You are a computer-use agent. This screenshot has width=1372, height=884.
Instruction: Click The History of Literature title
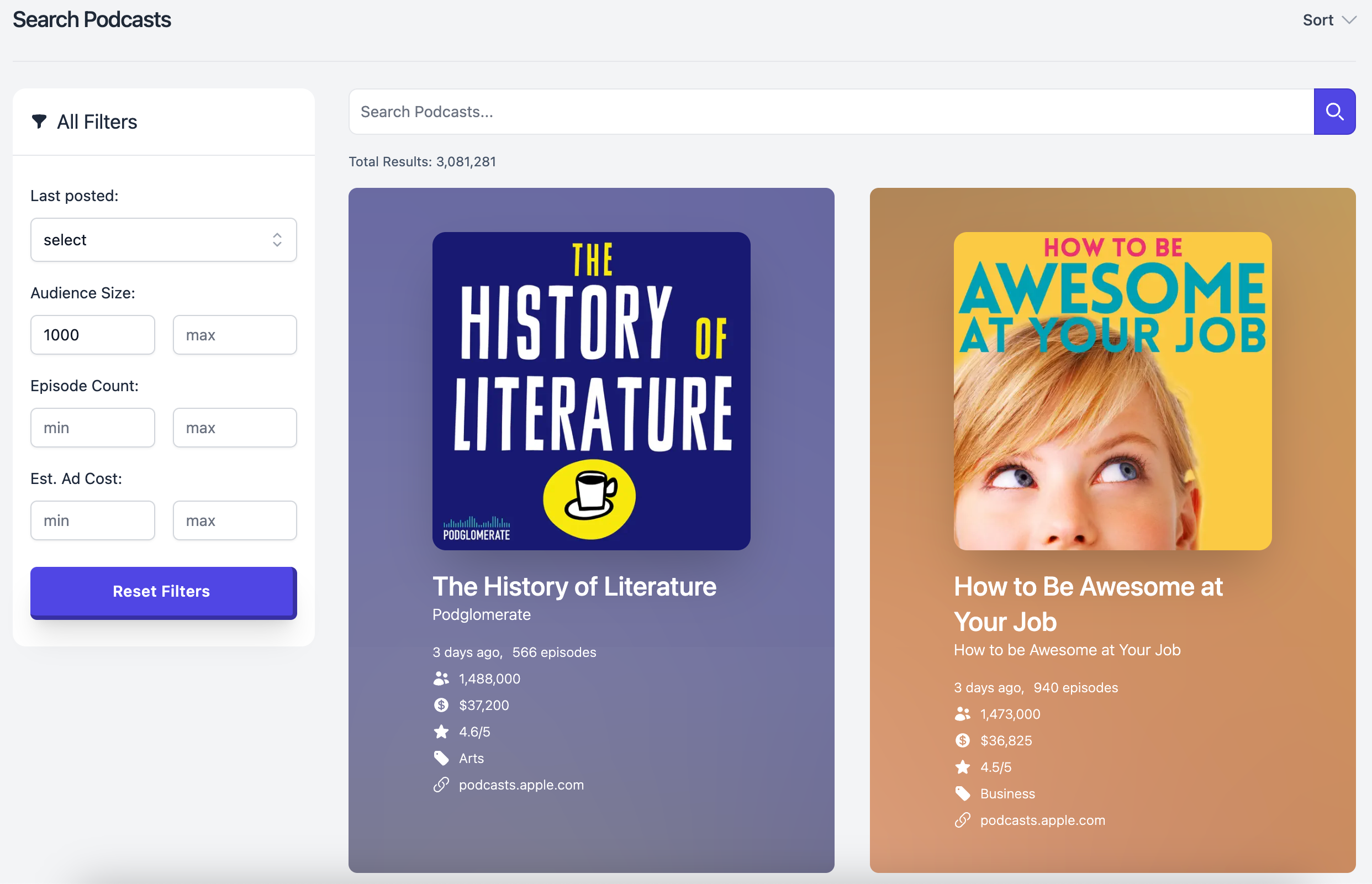(574, 587)
